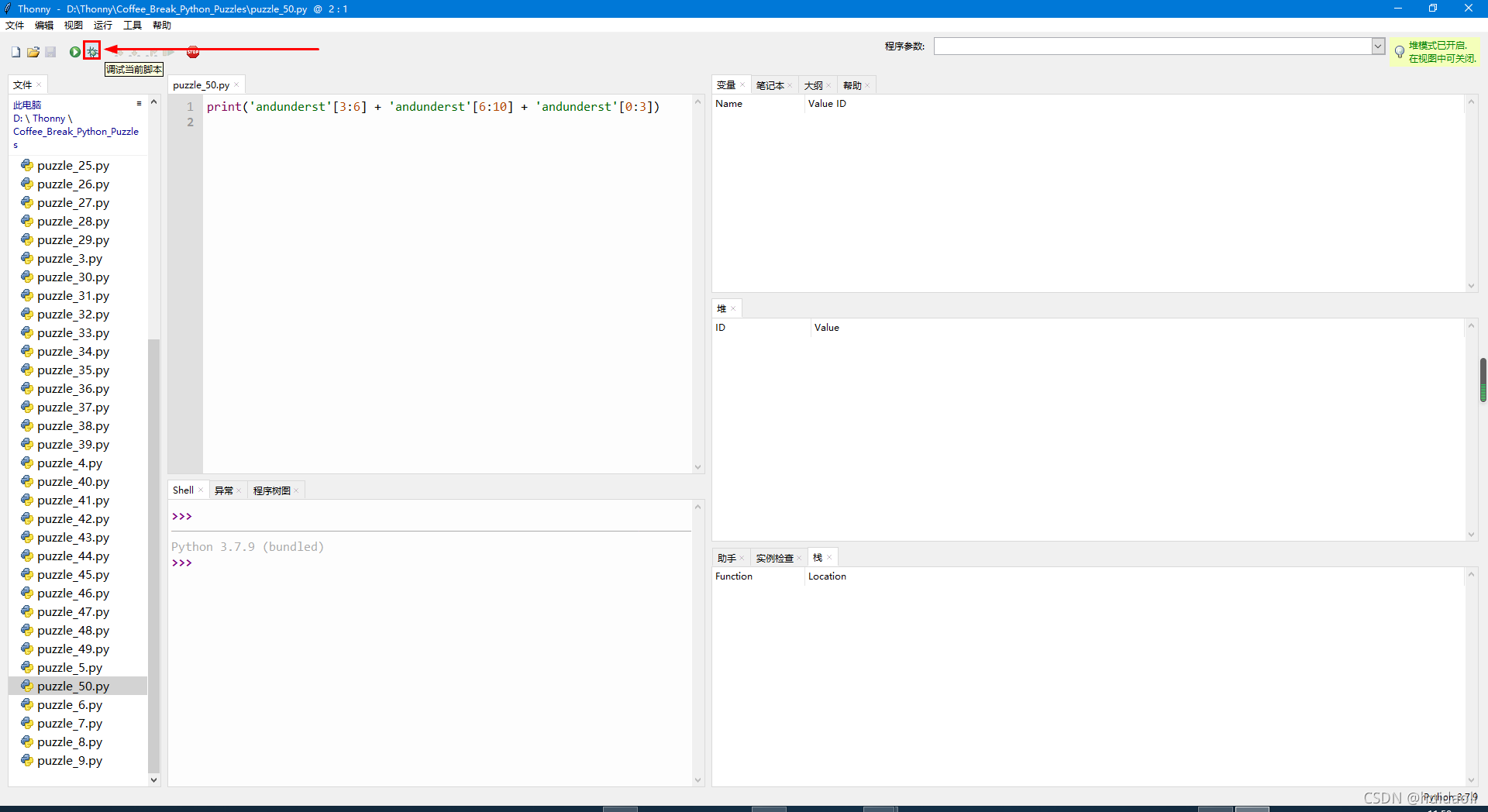Open the 文件 menu in menu bar
Image resolution: width=1488 pixels, height=812 pixels.
(15, 25)
